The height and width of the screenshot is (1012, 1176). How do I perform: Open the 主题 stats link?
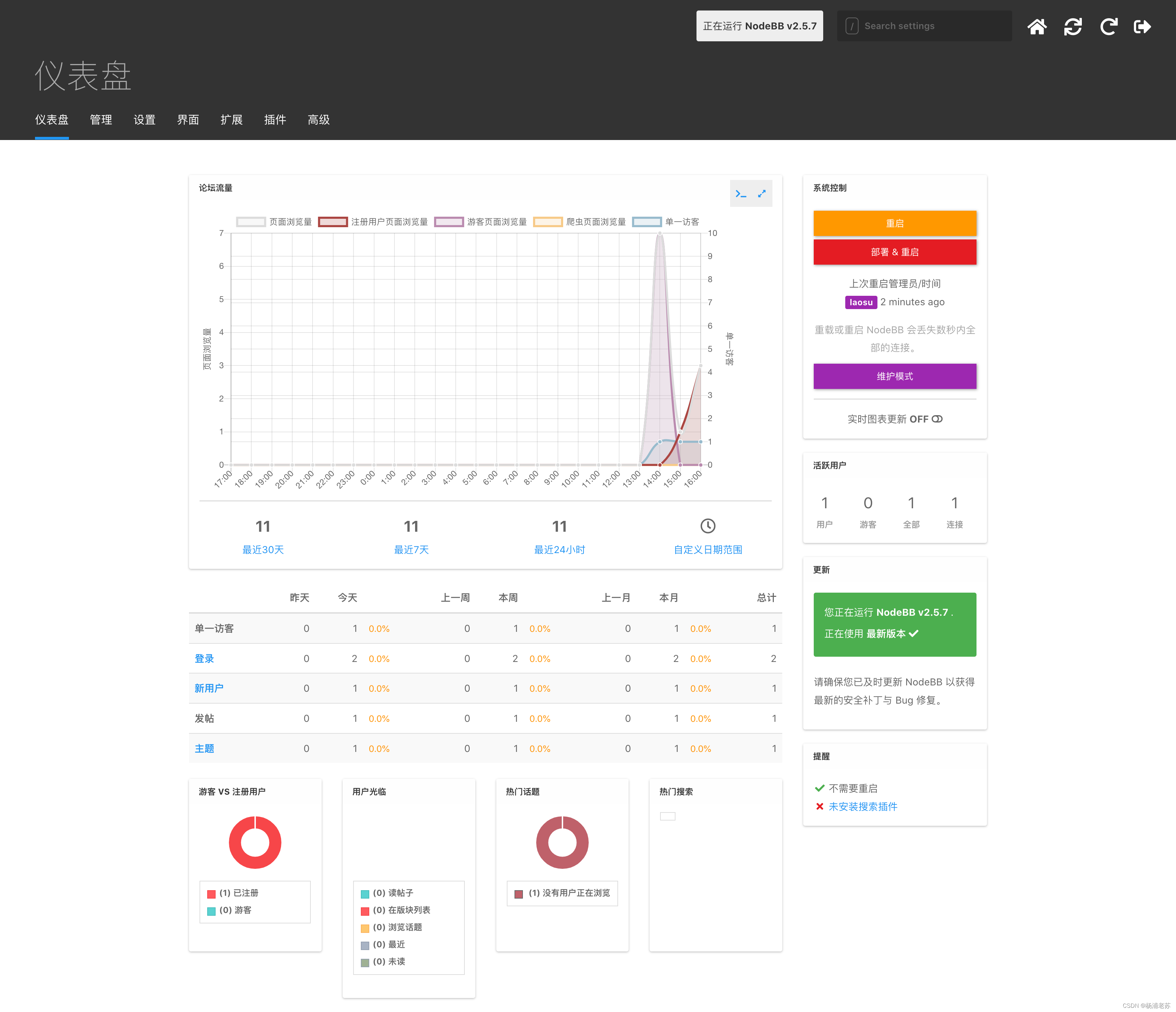pyautogui.click(x=204, y=748)
